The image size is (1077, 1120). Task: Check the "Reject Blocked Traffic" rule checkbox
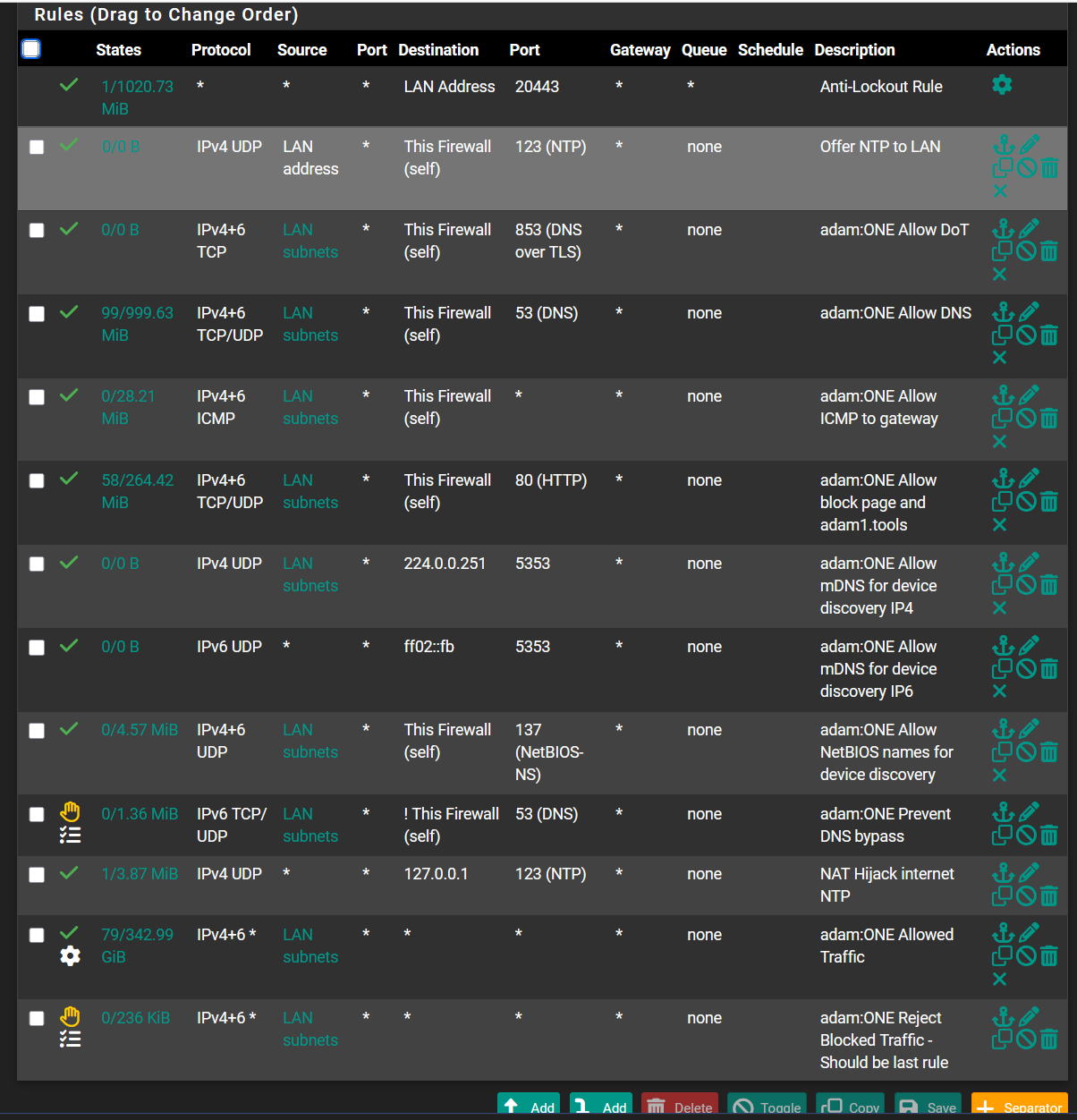(x=36, y=1018)
